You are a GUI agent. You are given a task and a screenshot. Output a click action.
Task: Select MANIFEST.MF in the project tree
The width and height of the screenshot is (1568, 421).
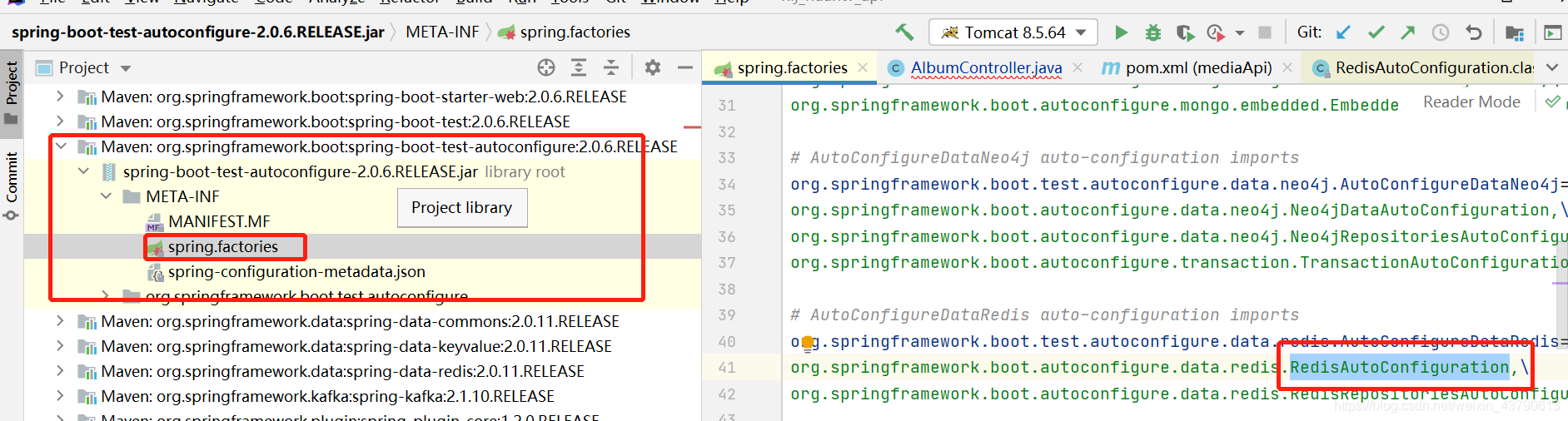219,221
